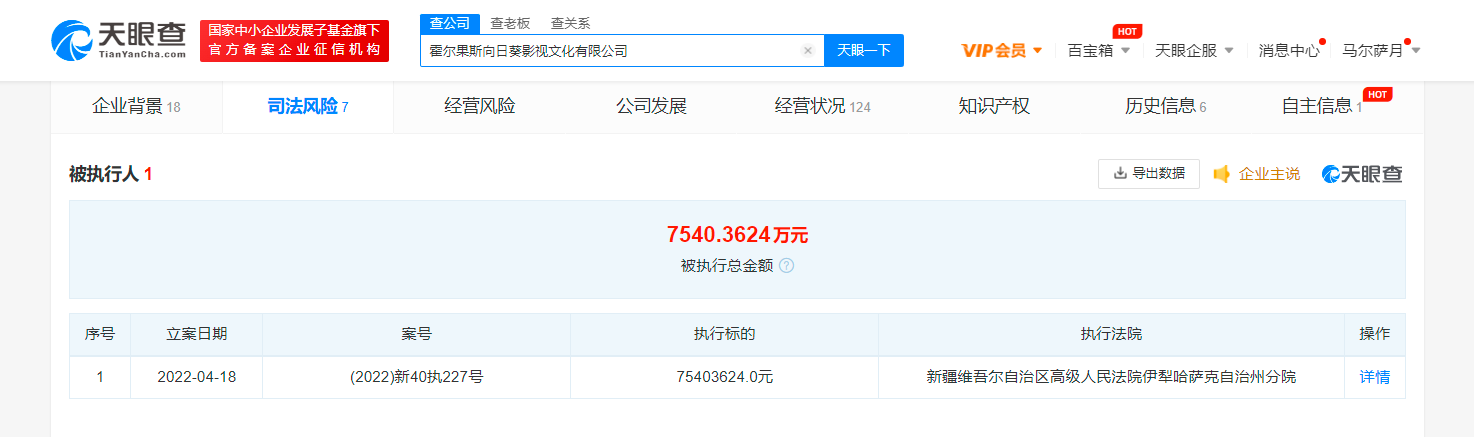
Task: Switch to 查关系 search tab
Action: coord(570,23)
